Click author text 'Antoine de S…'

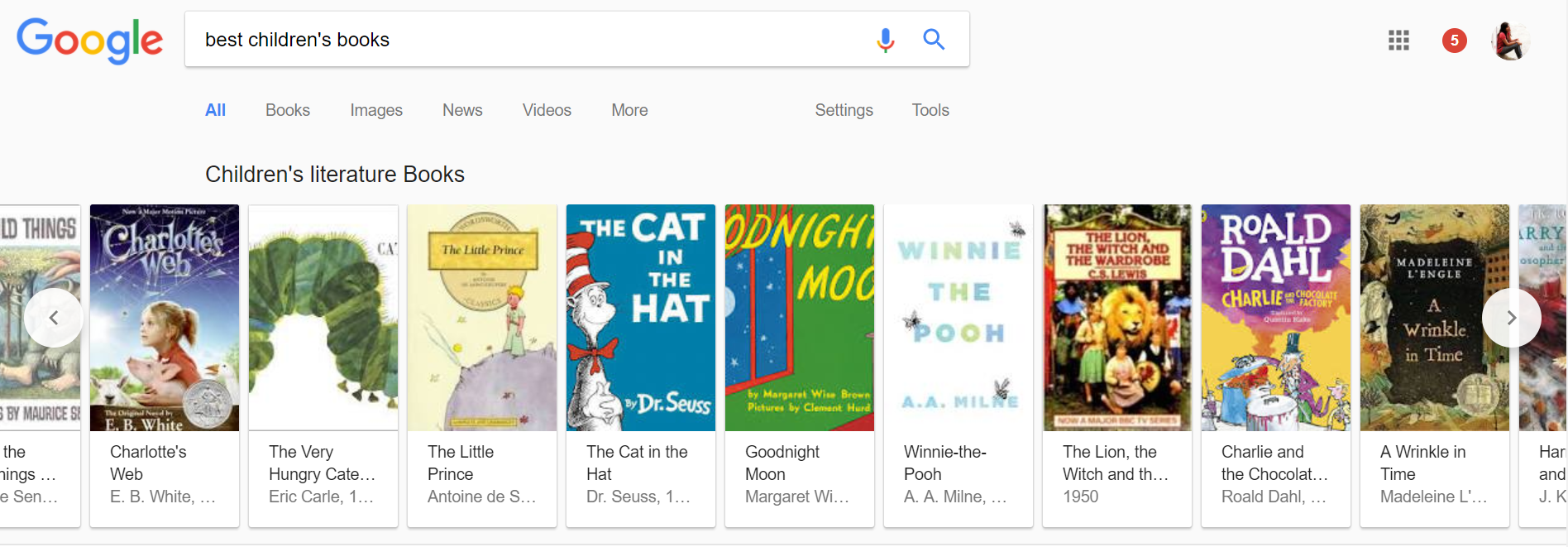point(482,497)
